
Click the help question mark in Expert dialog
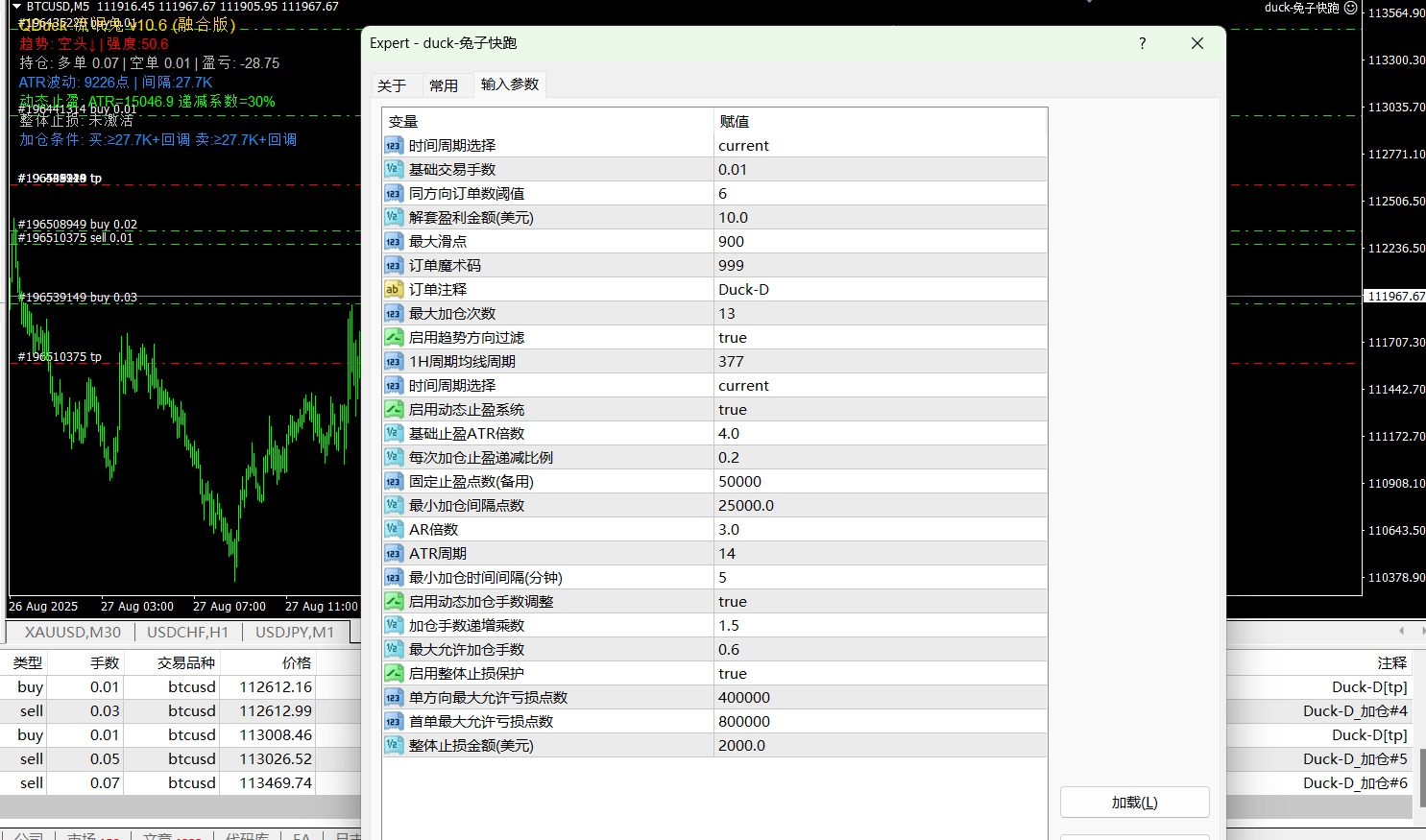1142,43
